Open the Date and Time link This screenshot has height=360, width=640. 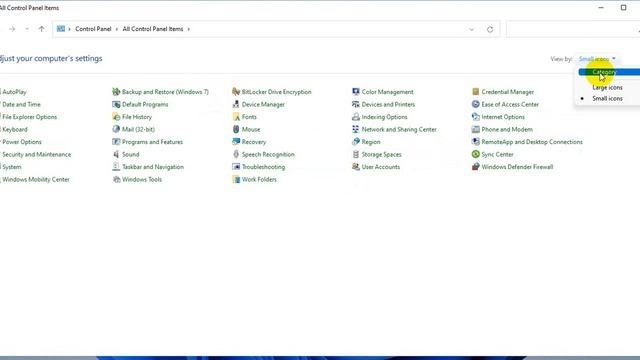click(21, 104)
